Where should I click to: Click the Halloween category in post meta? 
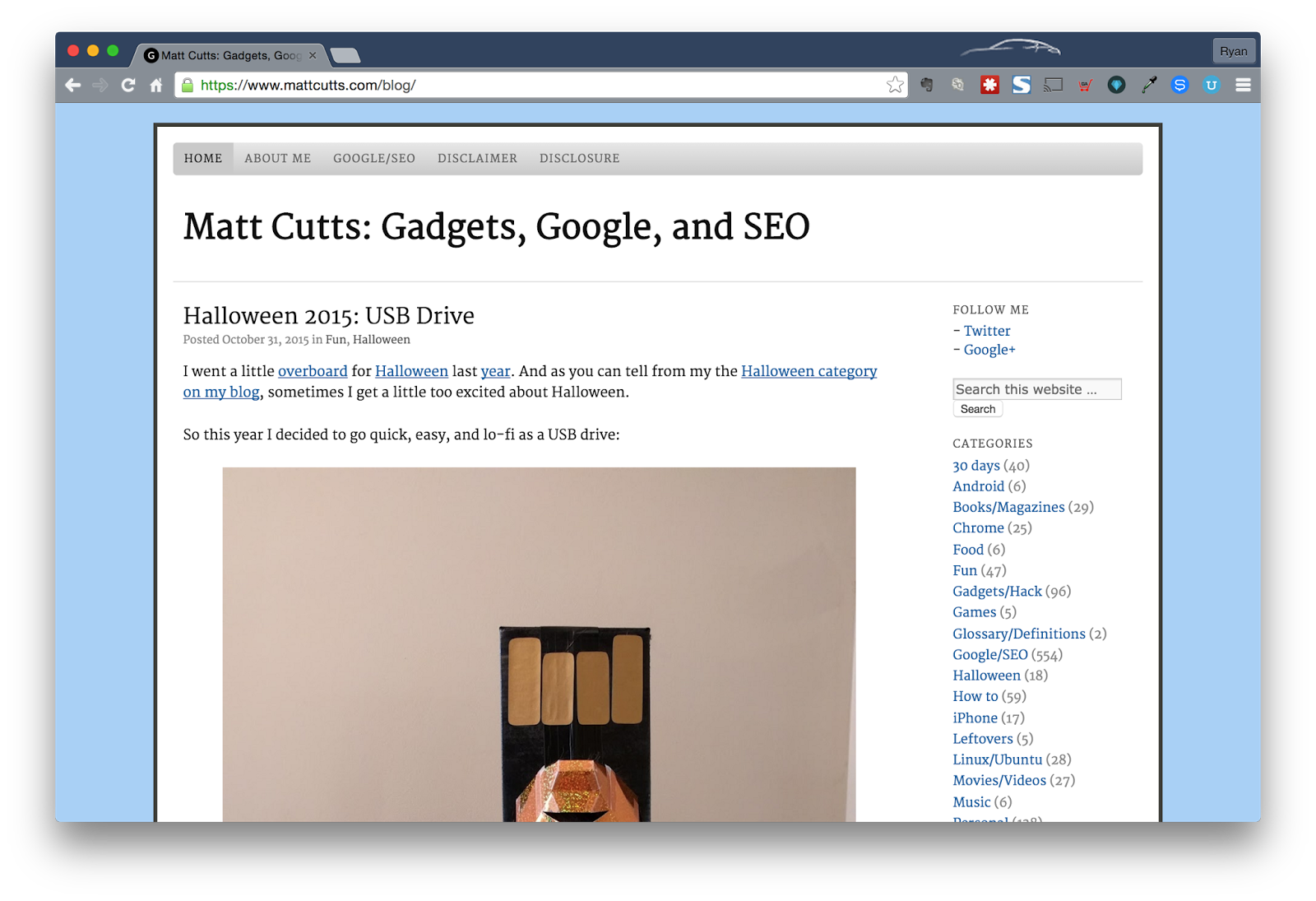click(x=382, y=339)
